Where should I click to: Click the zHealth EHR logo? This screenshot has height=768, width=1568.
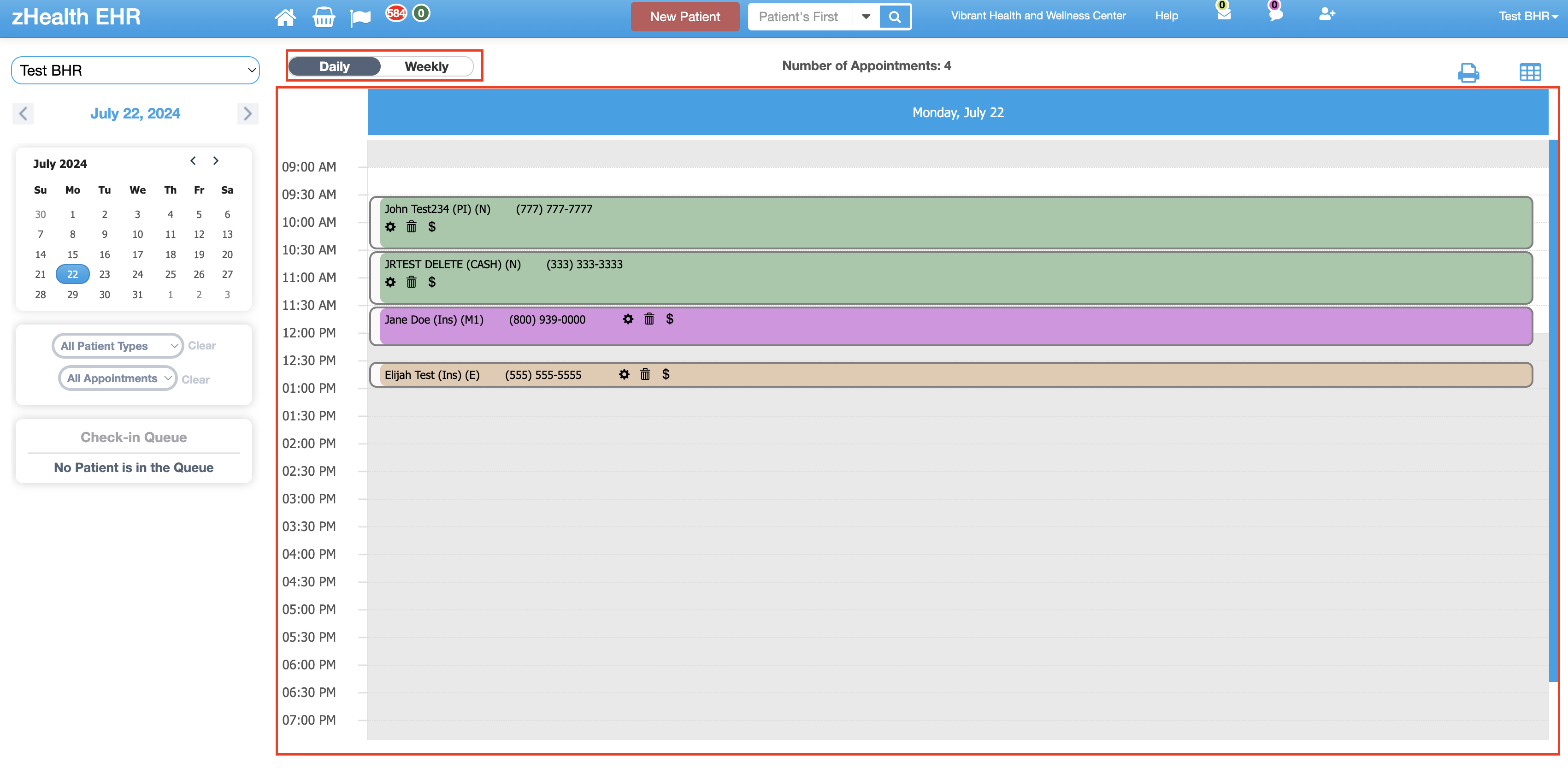click(x=76, y=17)
